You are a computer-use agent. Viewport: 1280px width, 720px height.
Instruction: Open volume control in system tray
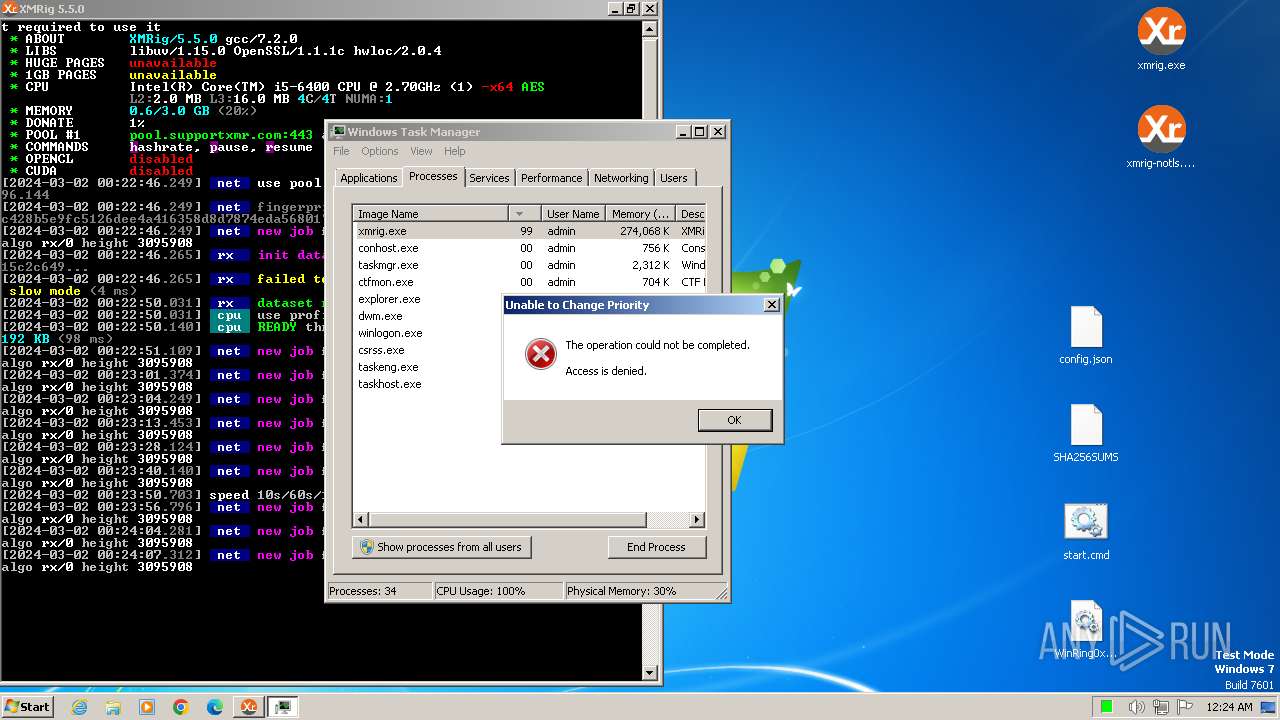click(x=1136, y=707)
